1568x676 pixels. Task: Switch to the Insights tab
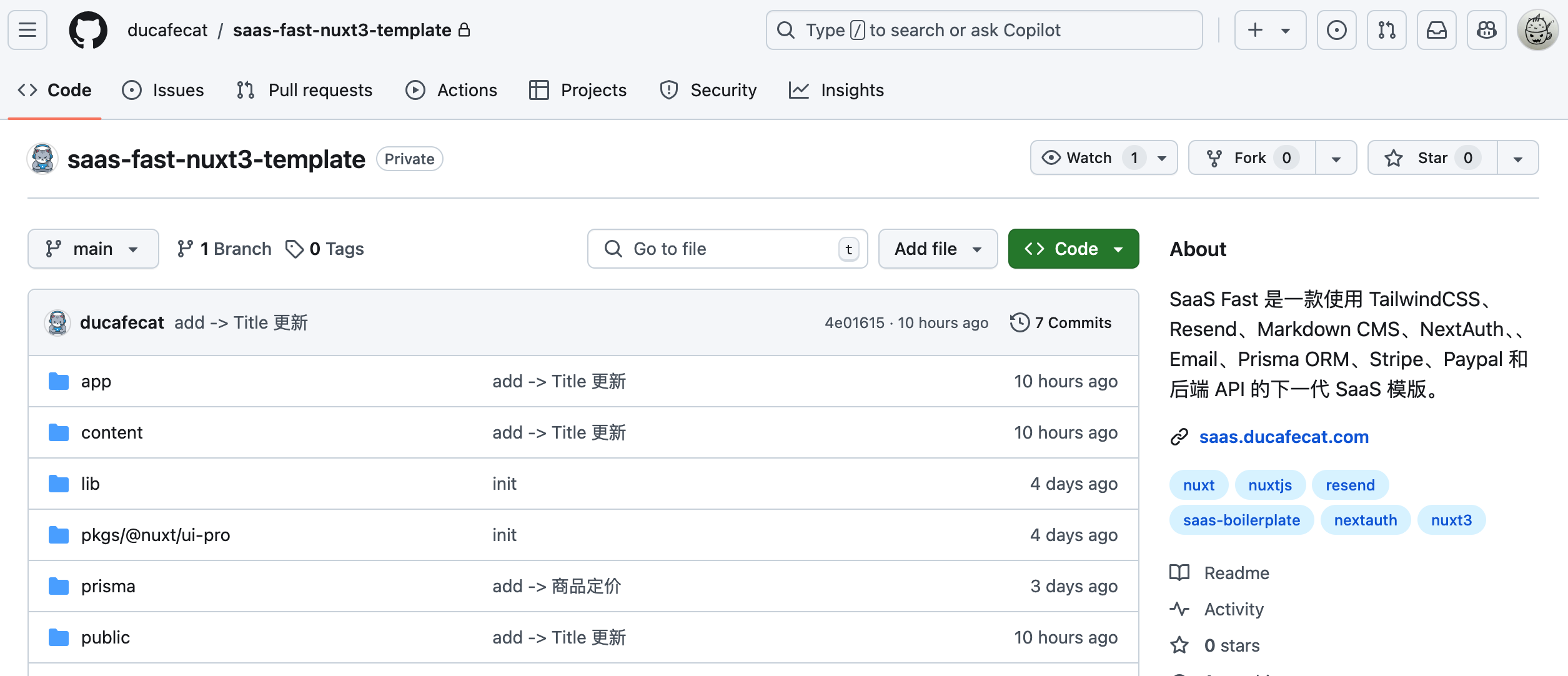pyautogui.click(x=836, y=90)
